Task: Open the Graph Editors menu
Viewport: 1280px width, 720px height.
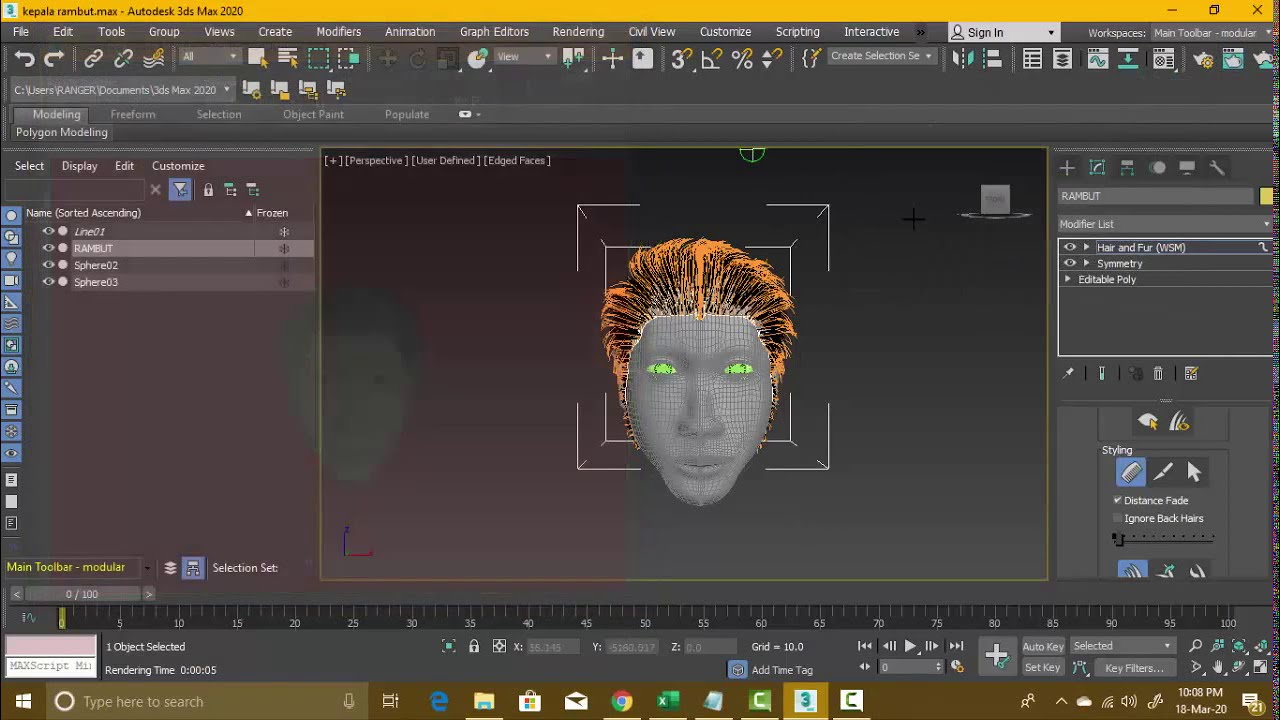Action: click(x=494, y=32)
